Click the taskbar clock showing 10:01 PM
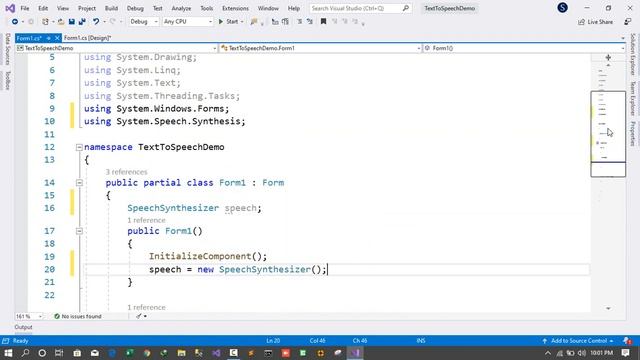Image resolution: width=640 pixels, height=360 pixels. click(601, 353)
